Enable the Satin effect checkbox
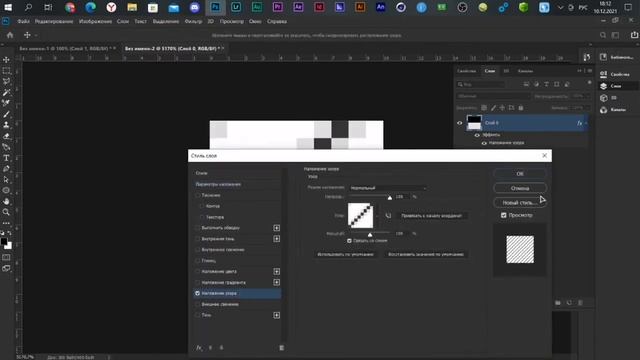Image resolution: width=640 pixels, height=360 pixels. pyautogui.click(x=198, y=260)
